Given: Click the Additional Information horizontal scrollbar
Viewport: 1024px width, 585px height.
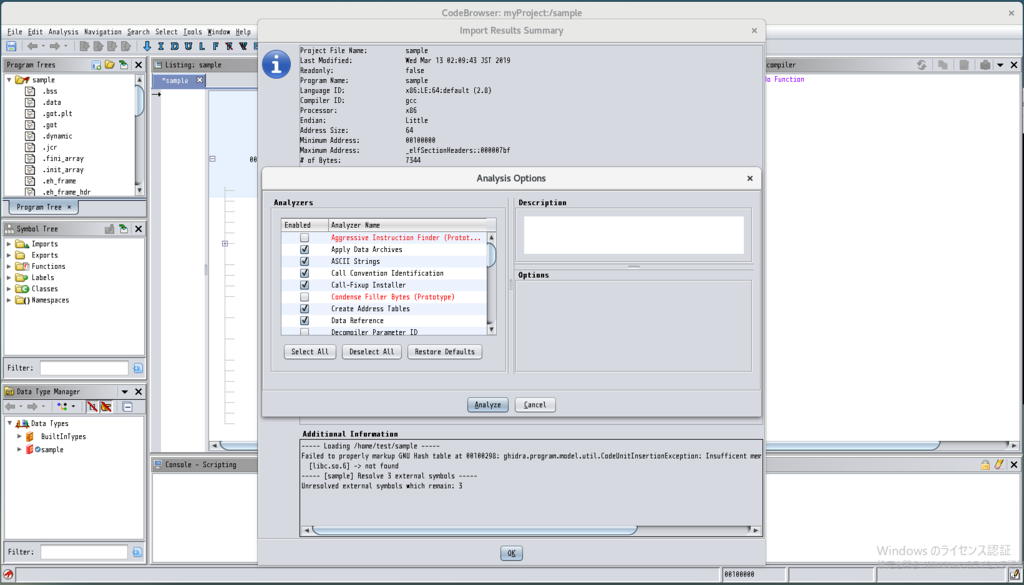Looking at the screenshot, I should tap(530, 530).
